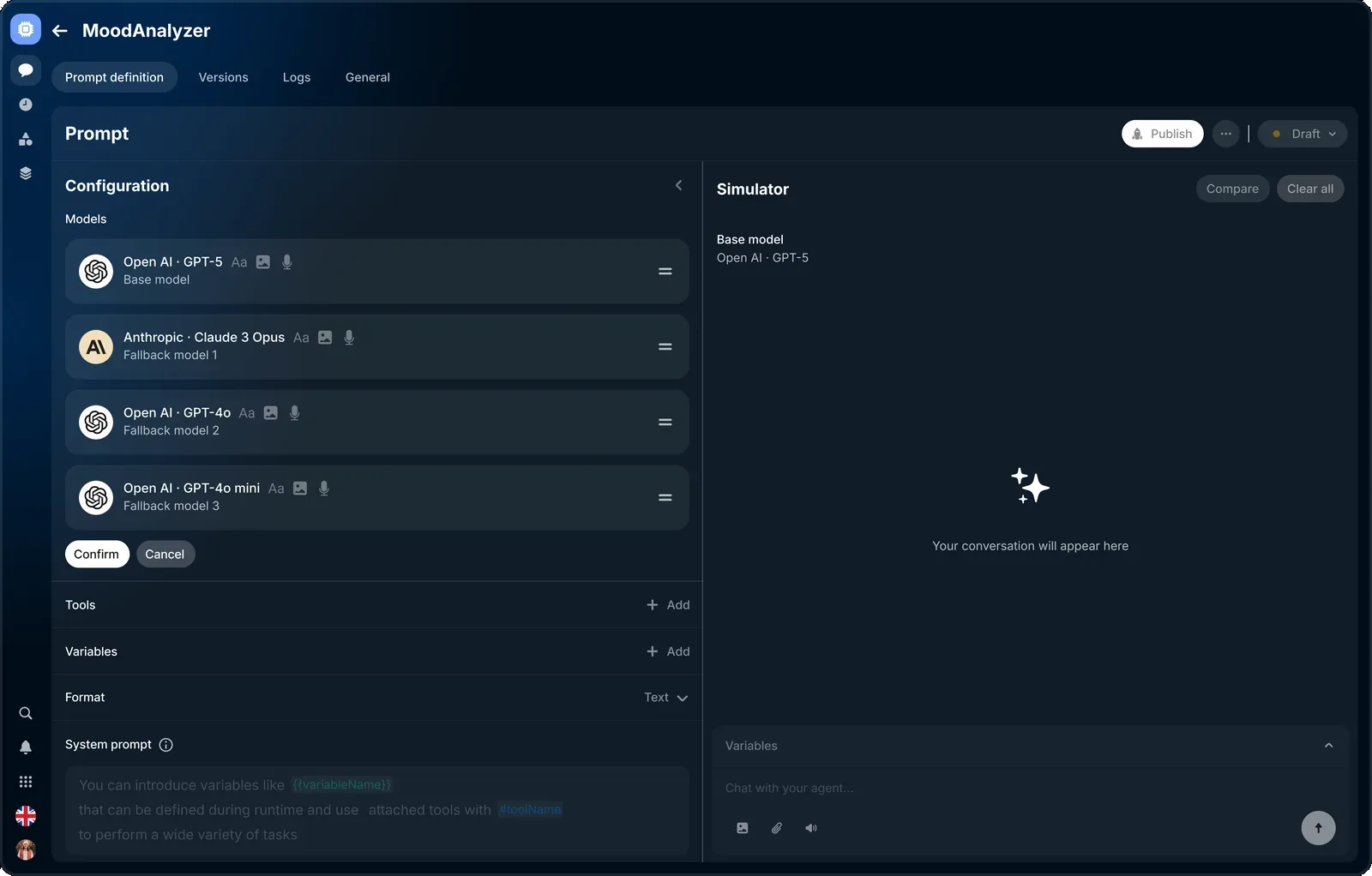The height and width of the screenshot is (876, 1372).
Task: Click Clear all in Simulator
Action: (x=1310, y=189)
